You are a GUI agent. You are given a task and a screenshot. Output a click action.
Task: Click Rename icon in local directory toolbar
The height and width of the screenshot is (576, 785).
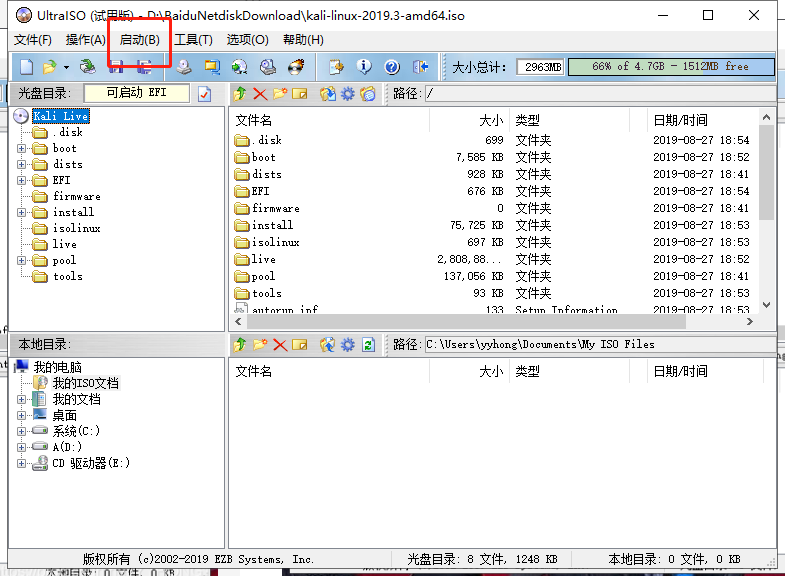299,344
